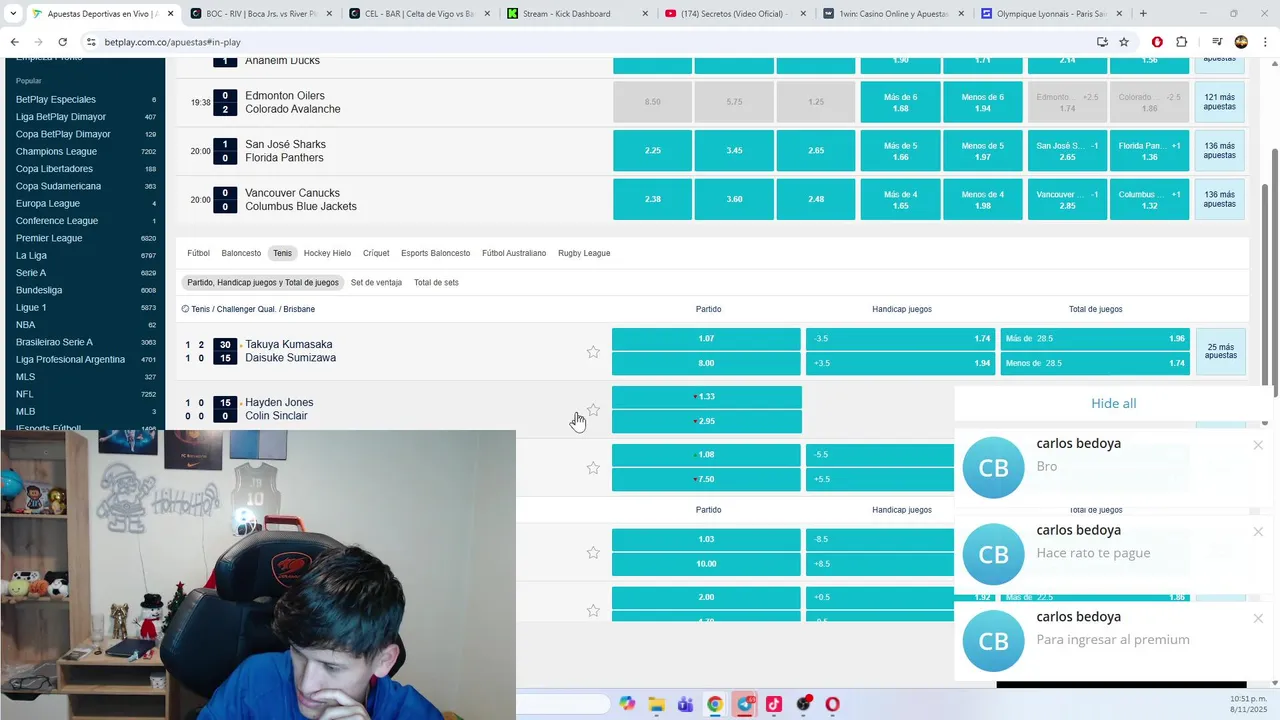Open the Opera extension icon in toolbar
1280x720 pixels.
(x=1157, y=42)
